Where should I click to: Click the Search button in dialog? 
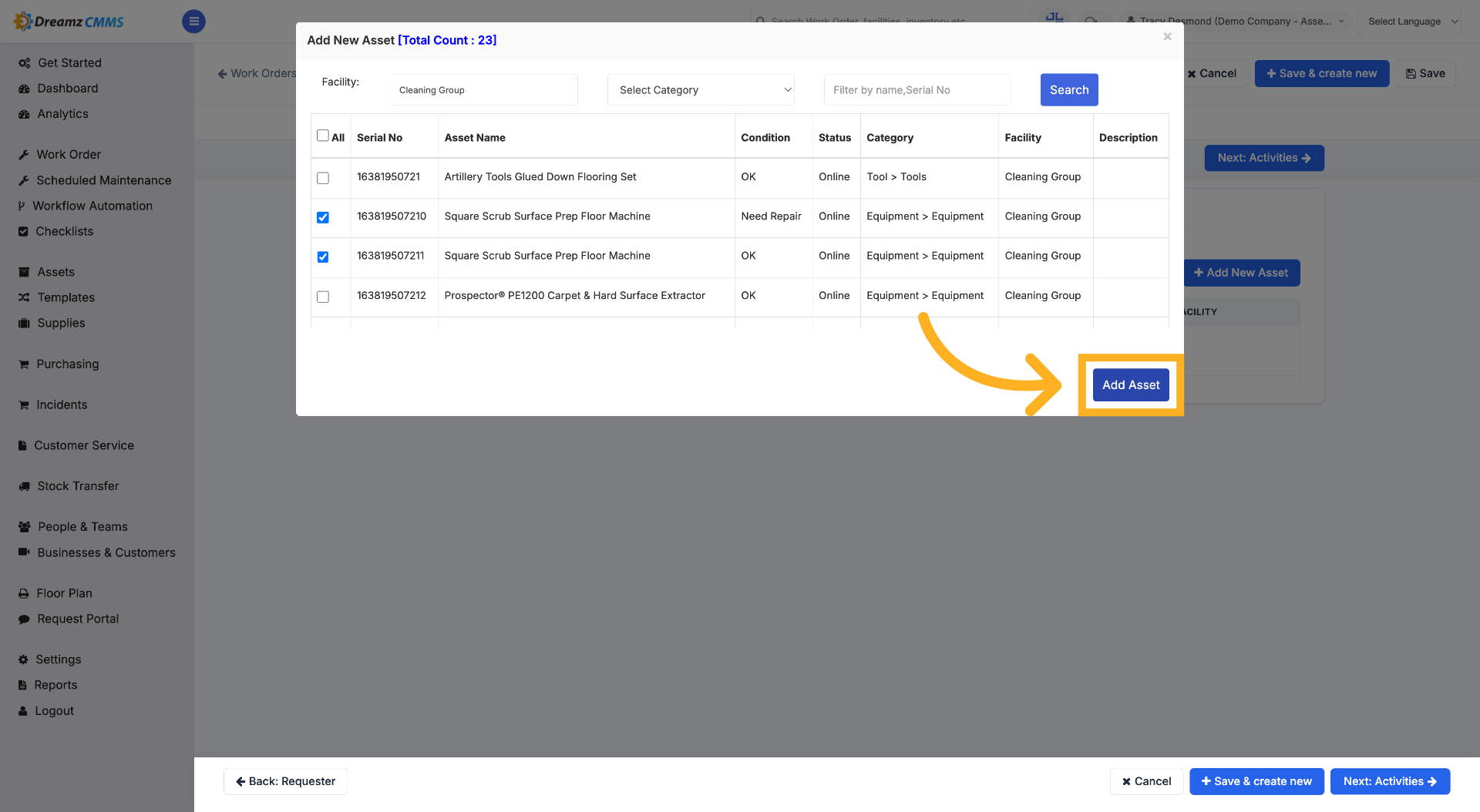click(1069, 90)
